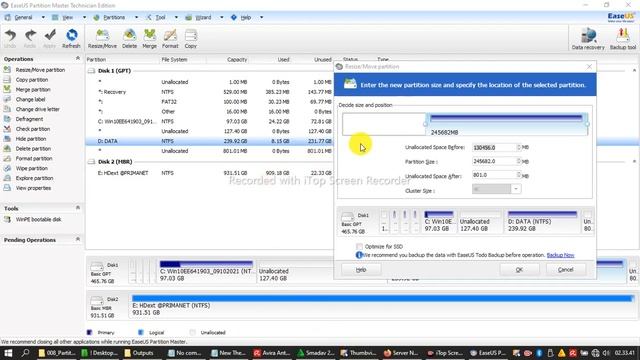This screenshot has width=640, height=360.
Task: Choose Merge partition in Operations
Action: pos(33,89)
